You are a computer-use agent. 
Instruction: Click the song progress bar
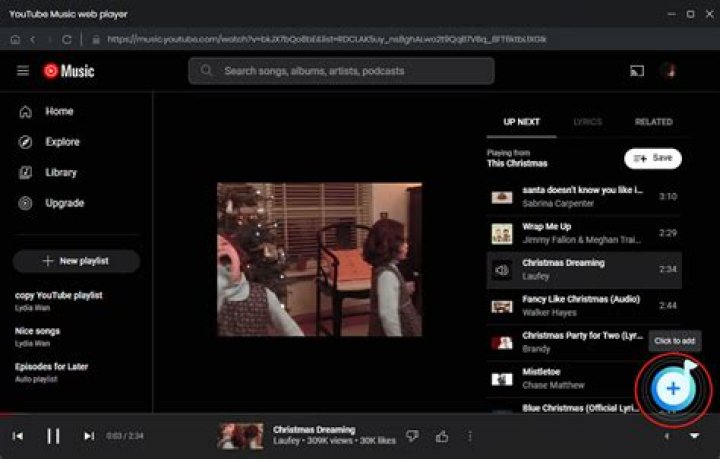(x=360, y=414)
